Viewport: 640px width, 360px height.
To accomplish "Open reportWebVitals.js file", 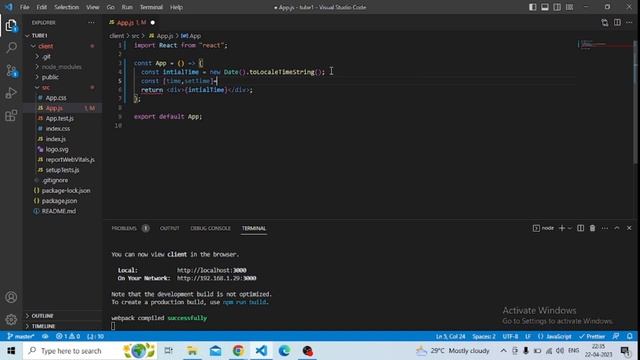I will (70, 160).
